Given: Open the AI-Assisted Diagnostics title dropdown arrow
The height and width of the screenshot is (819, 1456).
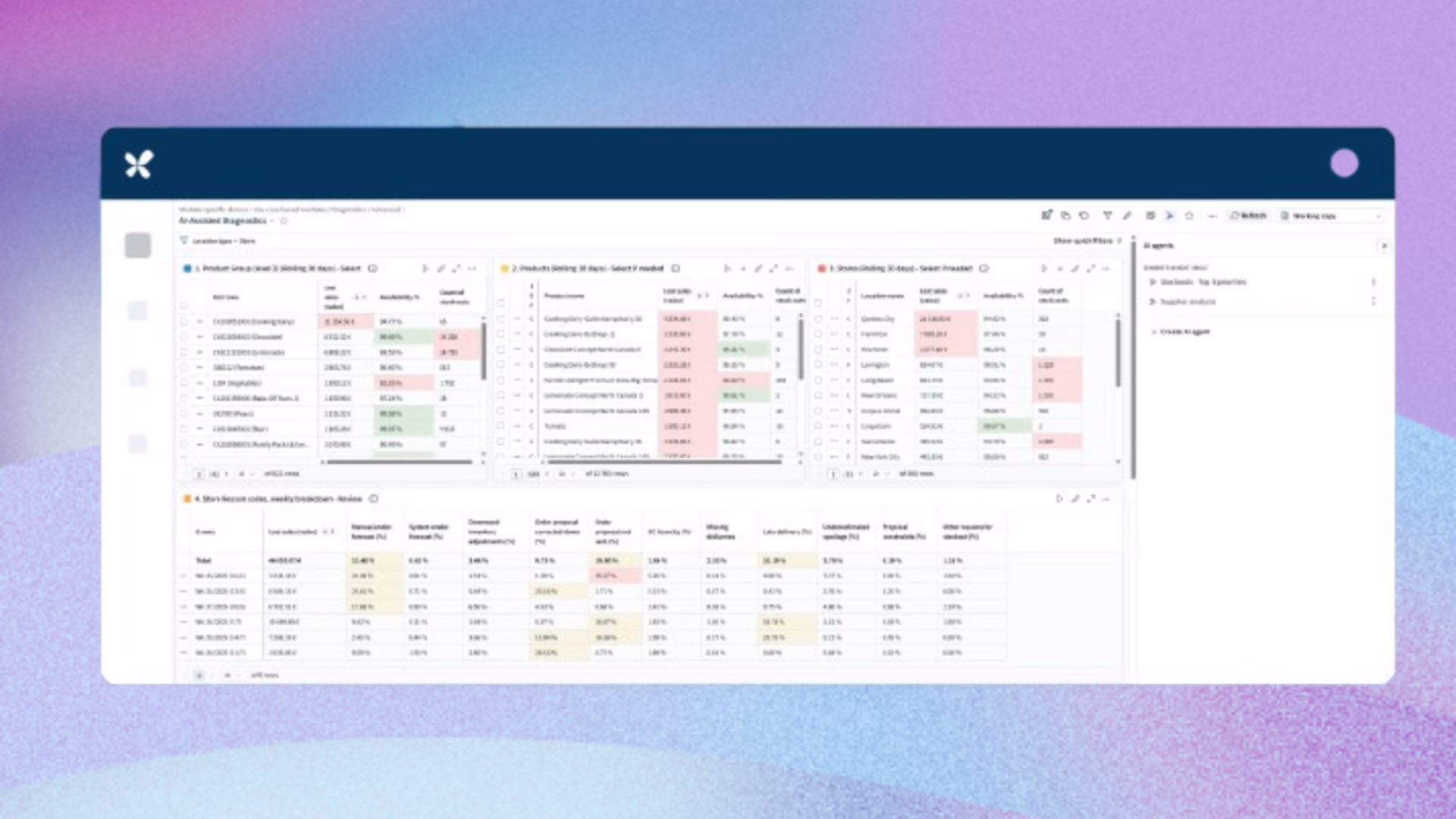Looking at the screenshot, I should click(272, 221).
